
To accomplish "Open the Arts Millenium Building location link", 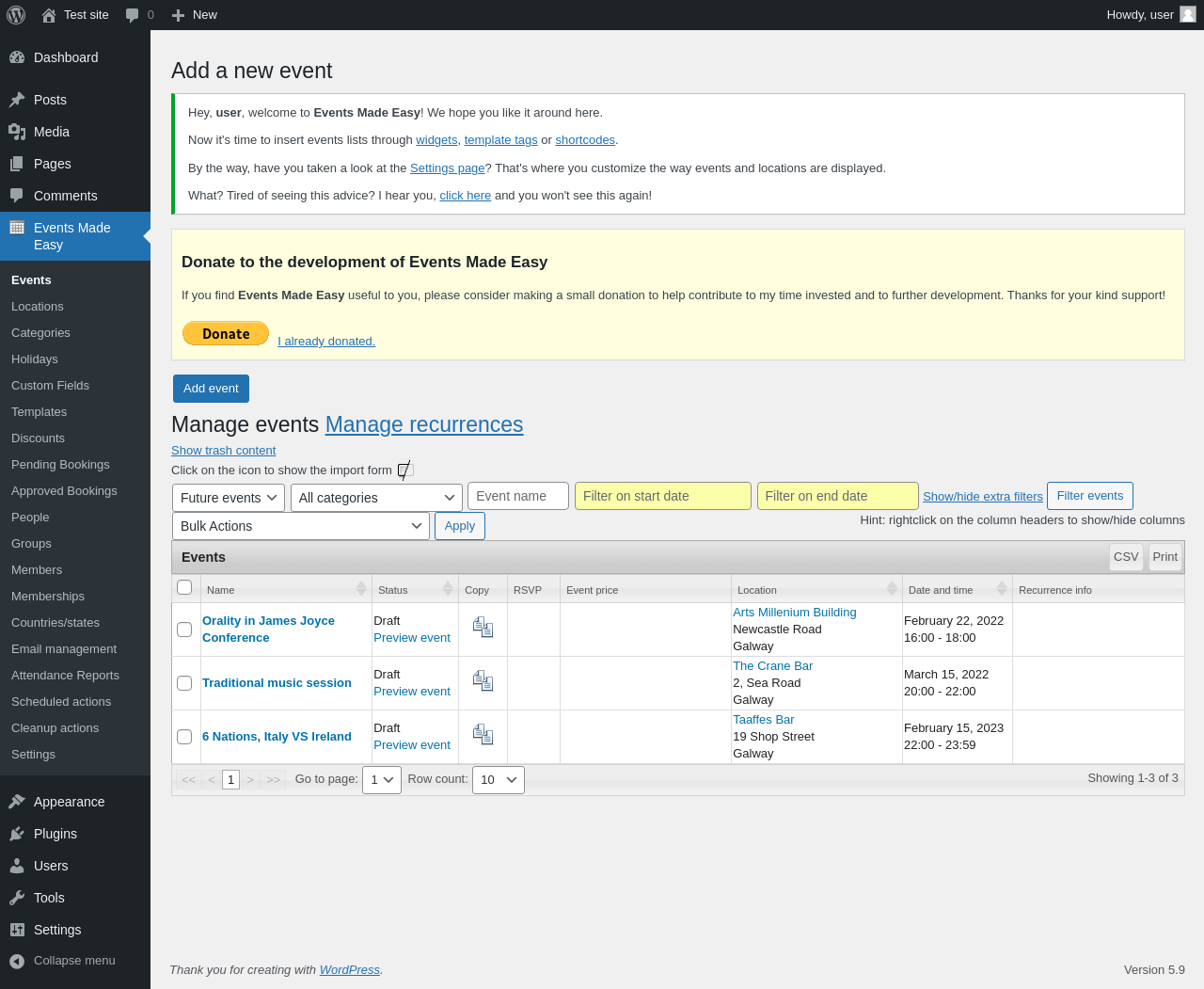I will point(795,613).
